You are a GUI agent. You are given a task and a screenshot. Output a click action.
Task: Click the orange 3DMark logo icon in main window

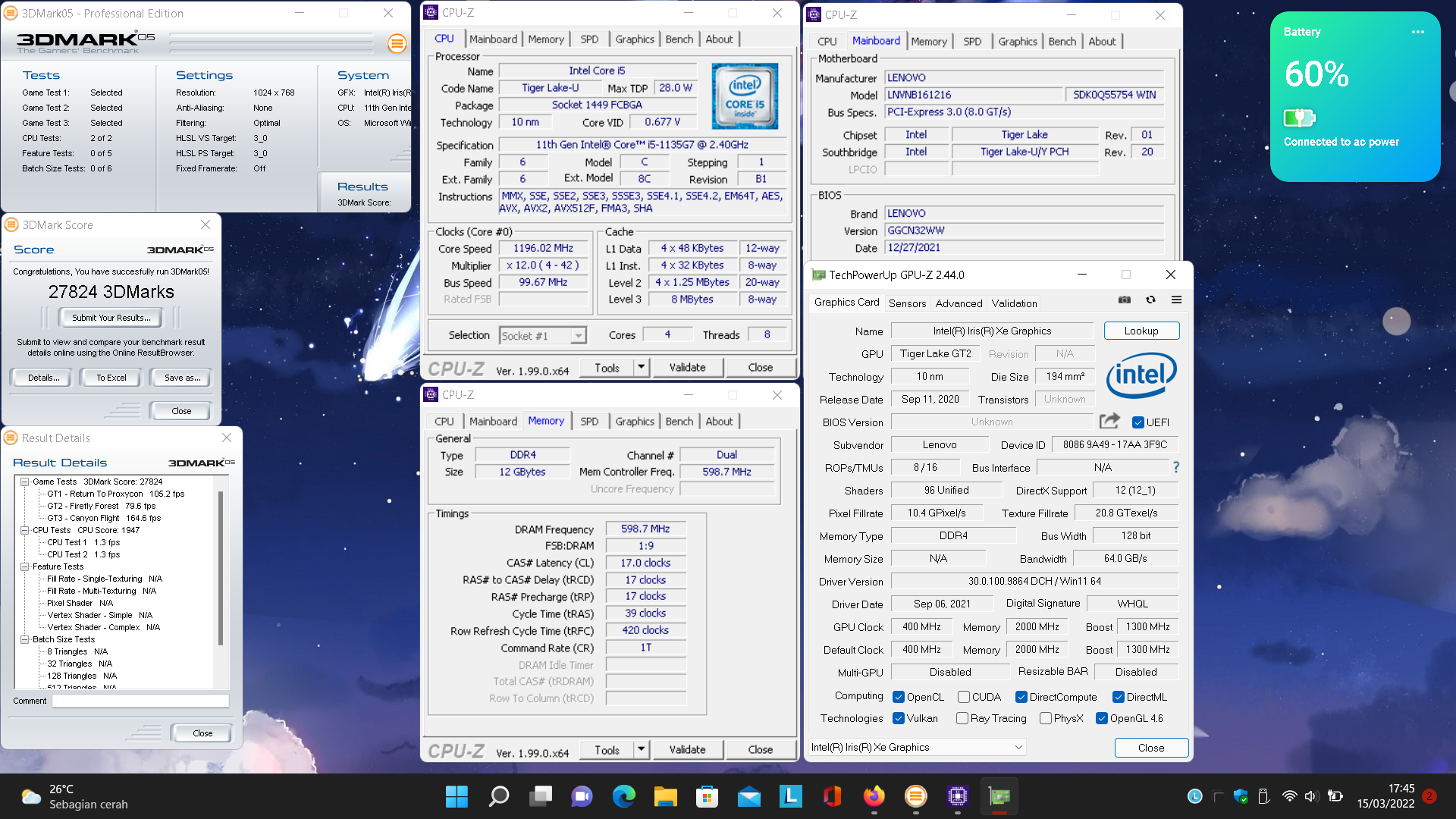pos(397,43)
